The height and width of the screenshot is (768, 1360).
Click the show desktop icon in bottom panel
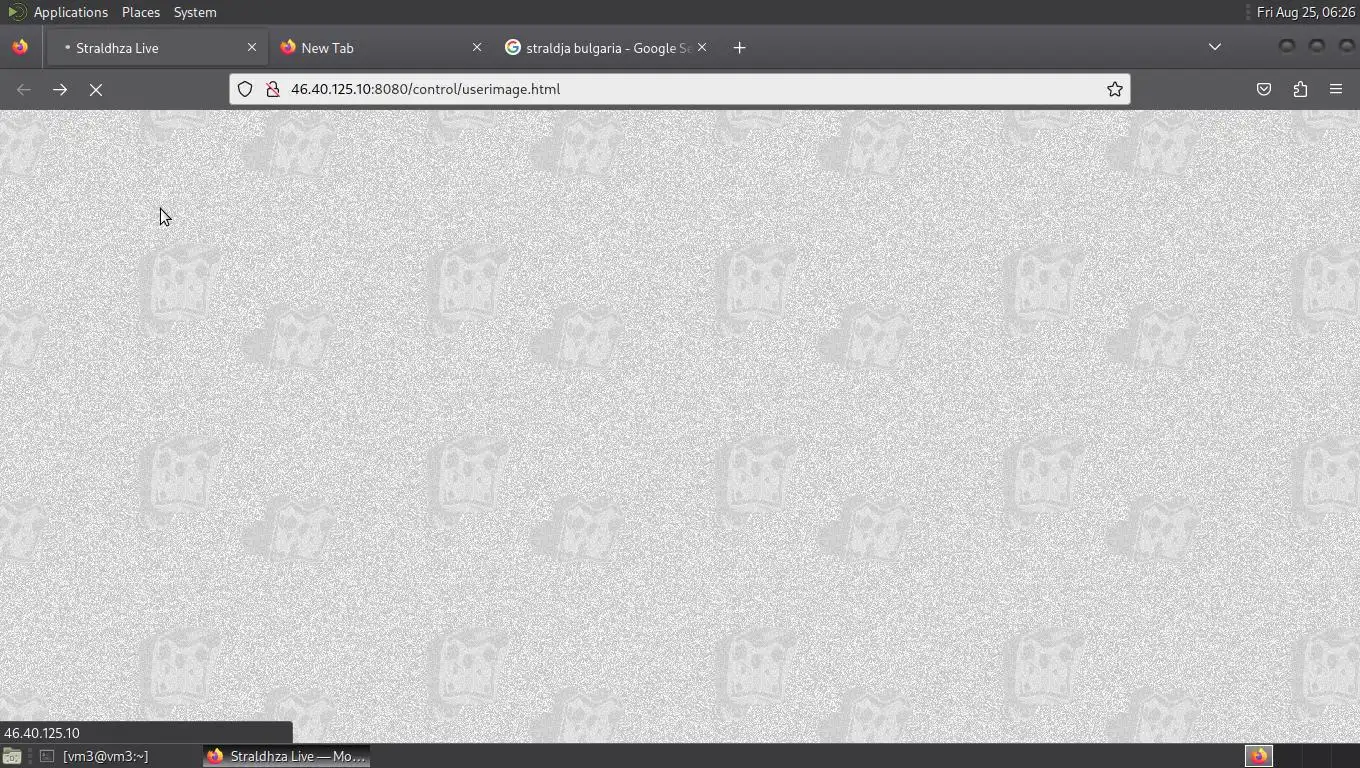[12, 756]
